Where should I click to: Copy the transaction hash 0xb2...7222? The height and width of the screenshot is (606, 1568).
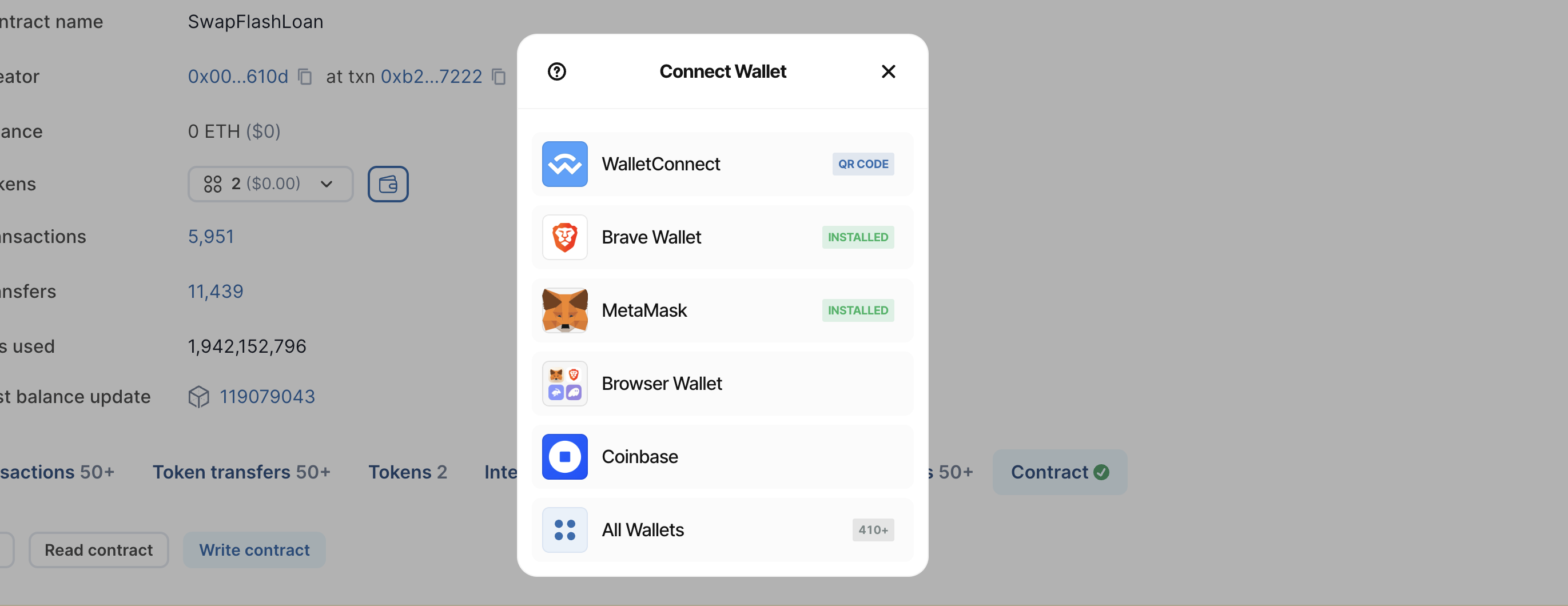pos(499,77)
